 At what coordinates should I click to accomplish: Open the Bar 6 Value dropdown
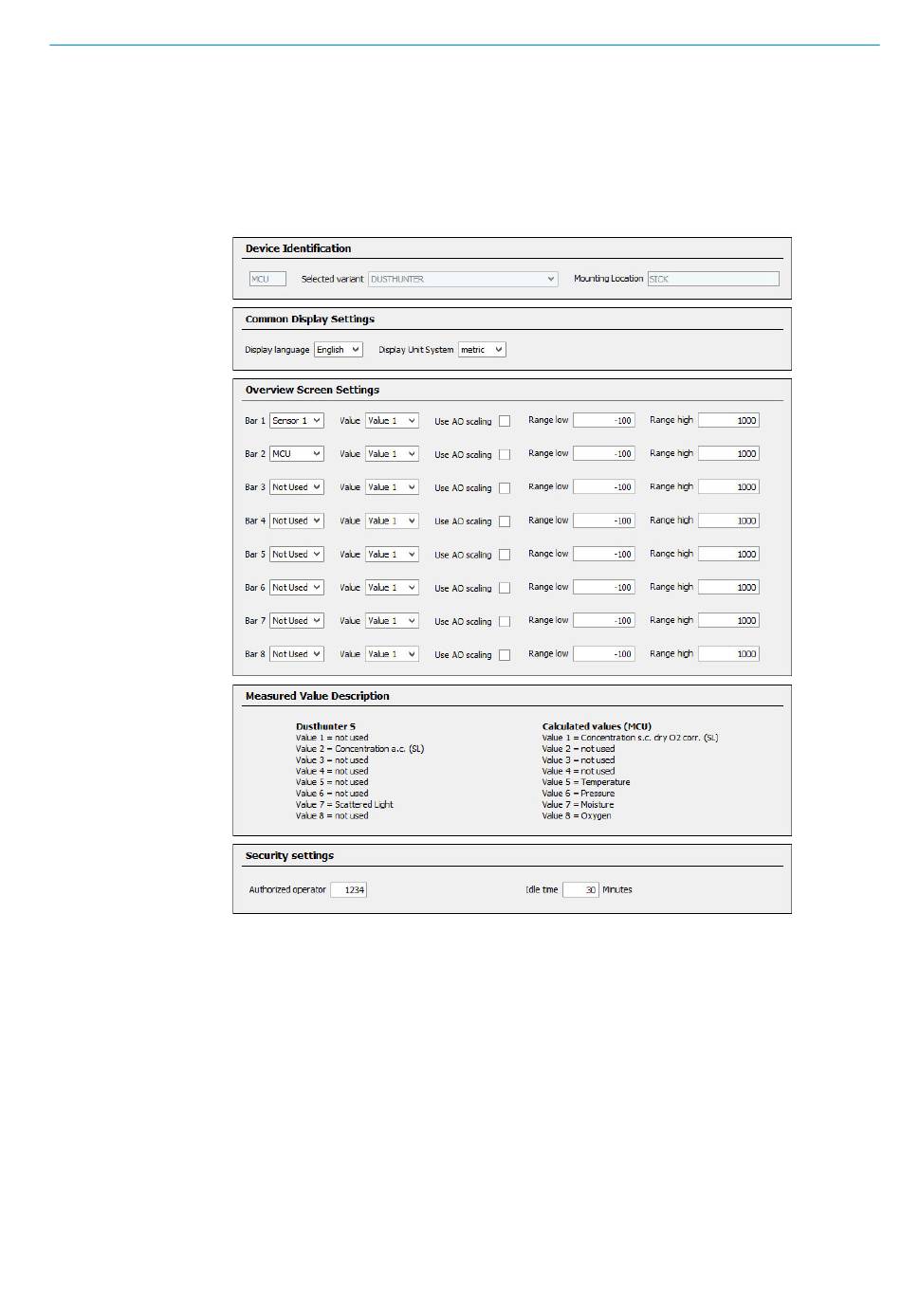pyautogui.click(x=392, y=588)
